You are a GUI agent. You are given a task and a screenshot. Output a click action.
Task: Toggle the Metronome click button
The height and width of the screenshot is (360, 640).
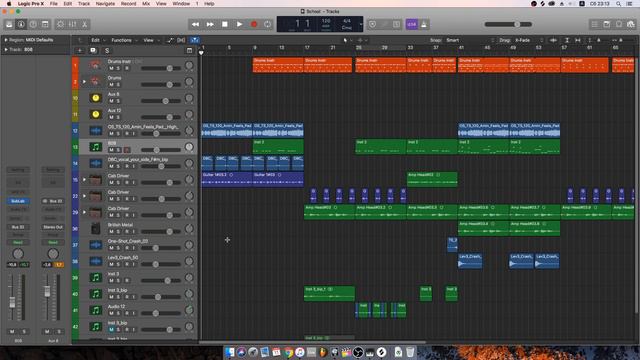click(x=424, y=24)
